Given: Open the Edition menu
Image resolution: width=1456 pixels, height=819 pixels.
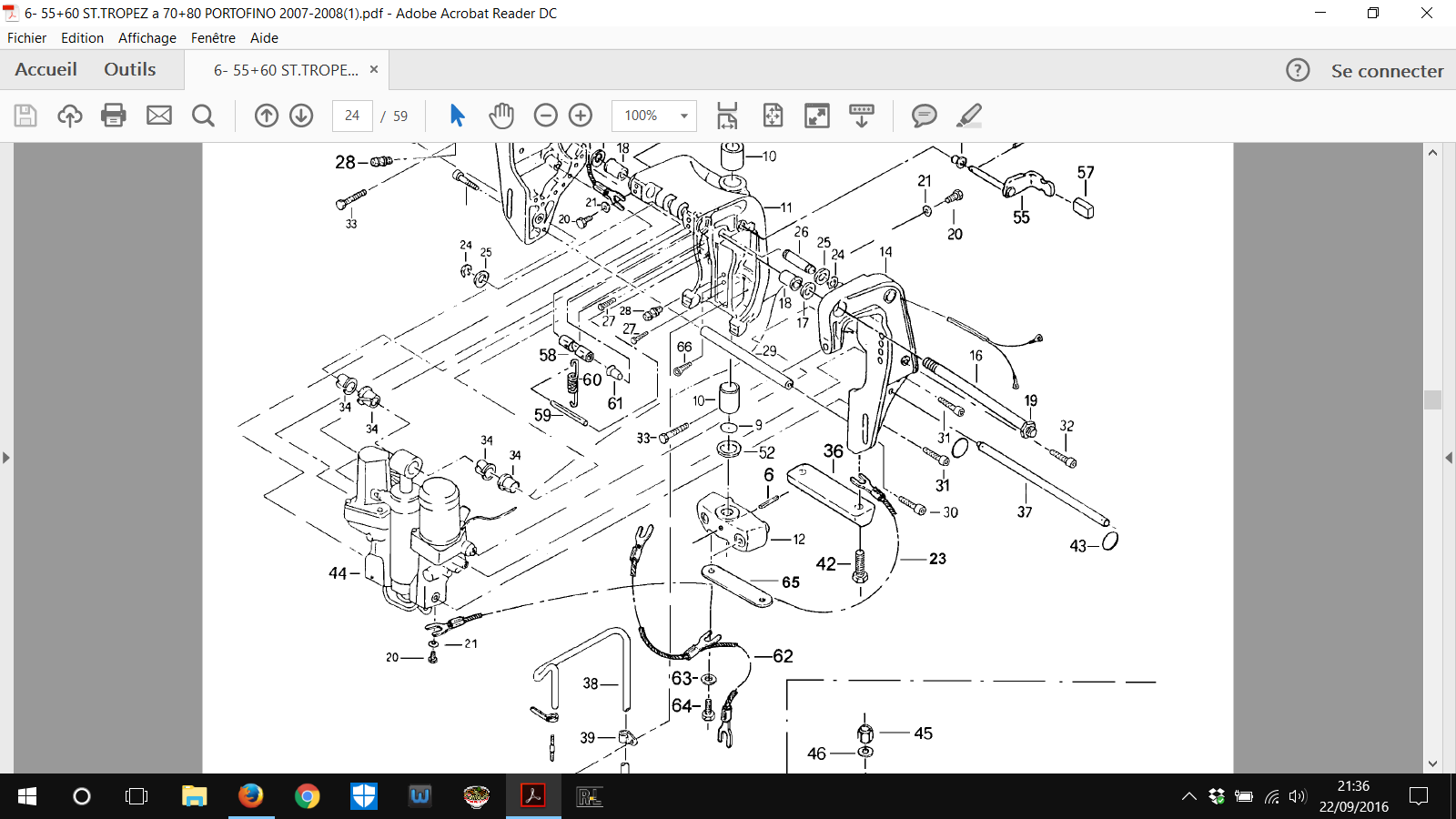Looking at the screenshot, I should (82, 38).
